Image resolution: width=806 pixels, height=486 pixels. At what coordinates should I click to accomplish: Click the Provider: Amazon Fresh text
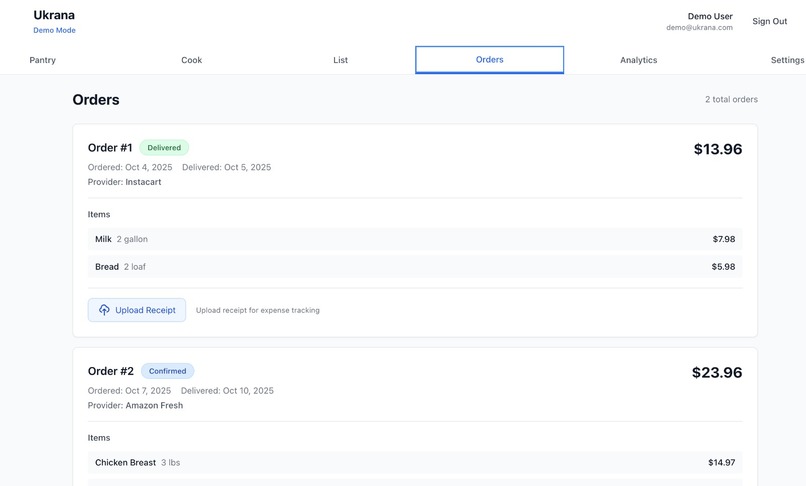point(135,405)
